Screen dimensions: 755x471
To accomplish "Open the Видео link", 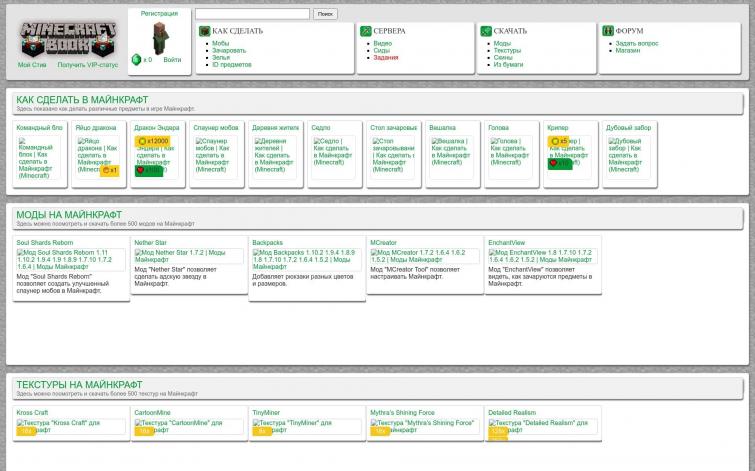I will [382, 43].
